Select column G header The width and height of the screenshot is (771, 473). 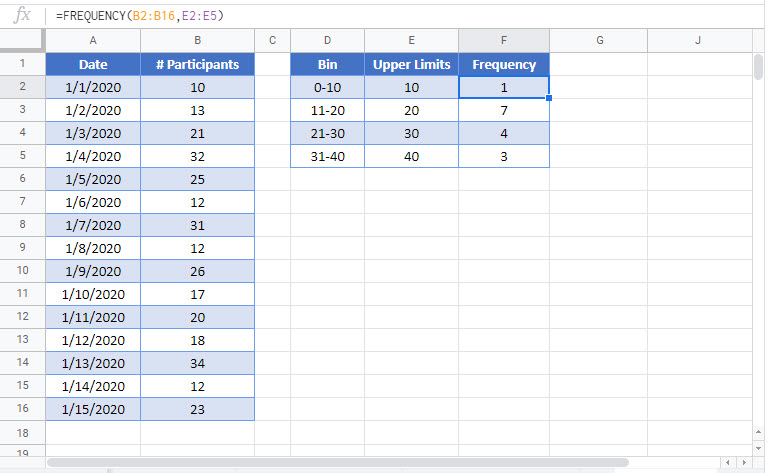(x=598, y=40)
